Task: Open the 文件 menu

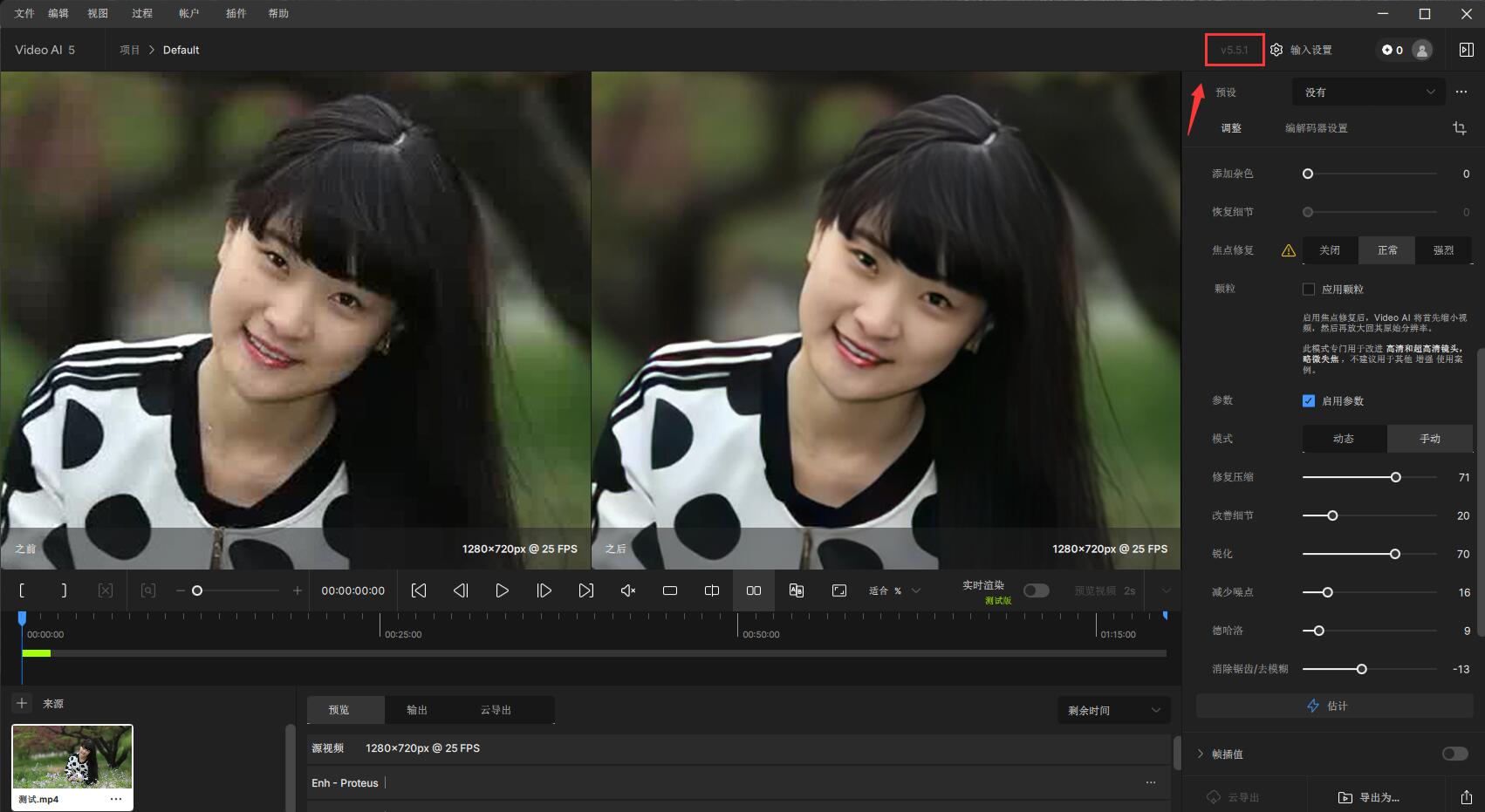Action: 24,13
